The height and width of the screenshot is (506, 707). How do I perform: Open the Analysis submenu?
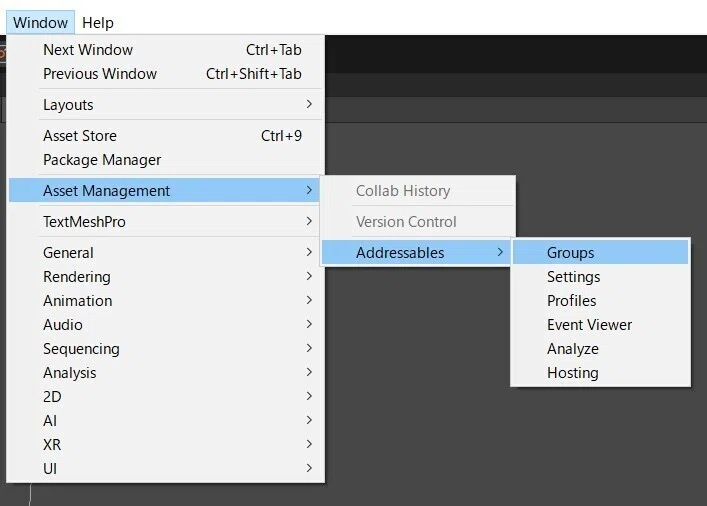tap(165, 373)
